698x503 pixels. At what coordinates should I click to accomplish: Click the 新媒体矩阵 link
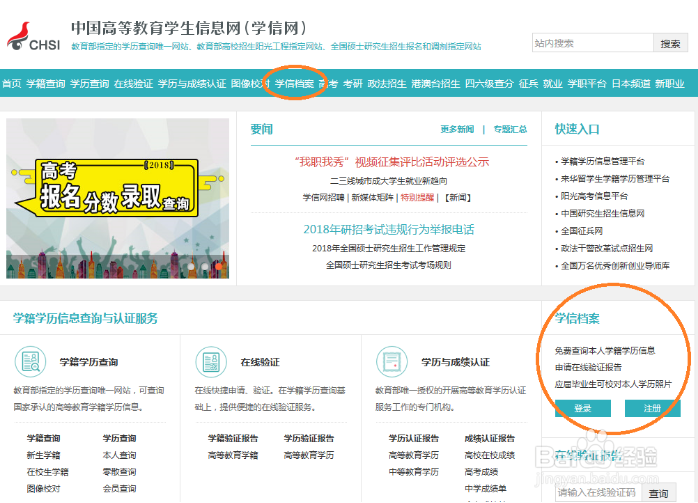pyautogui.click(x=373, y=197)
